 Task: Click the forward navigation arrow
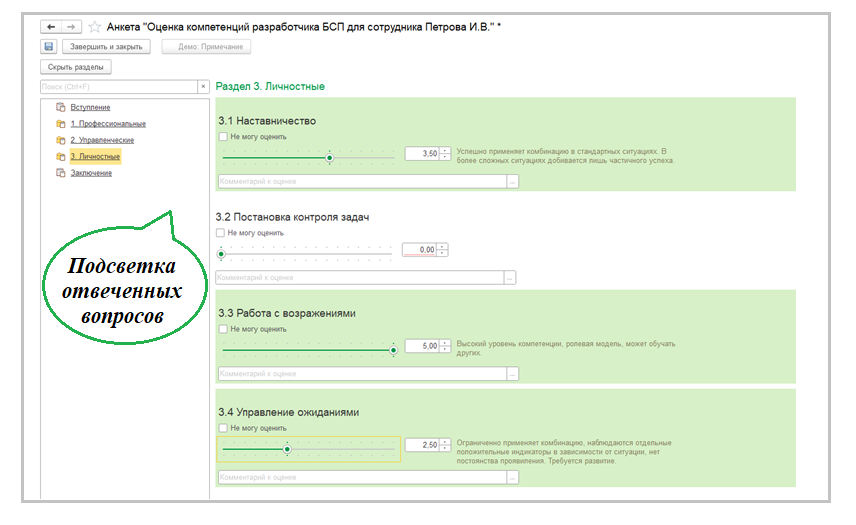70,26
